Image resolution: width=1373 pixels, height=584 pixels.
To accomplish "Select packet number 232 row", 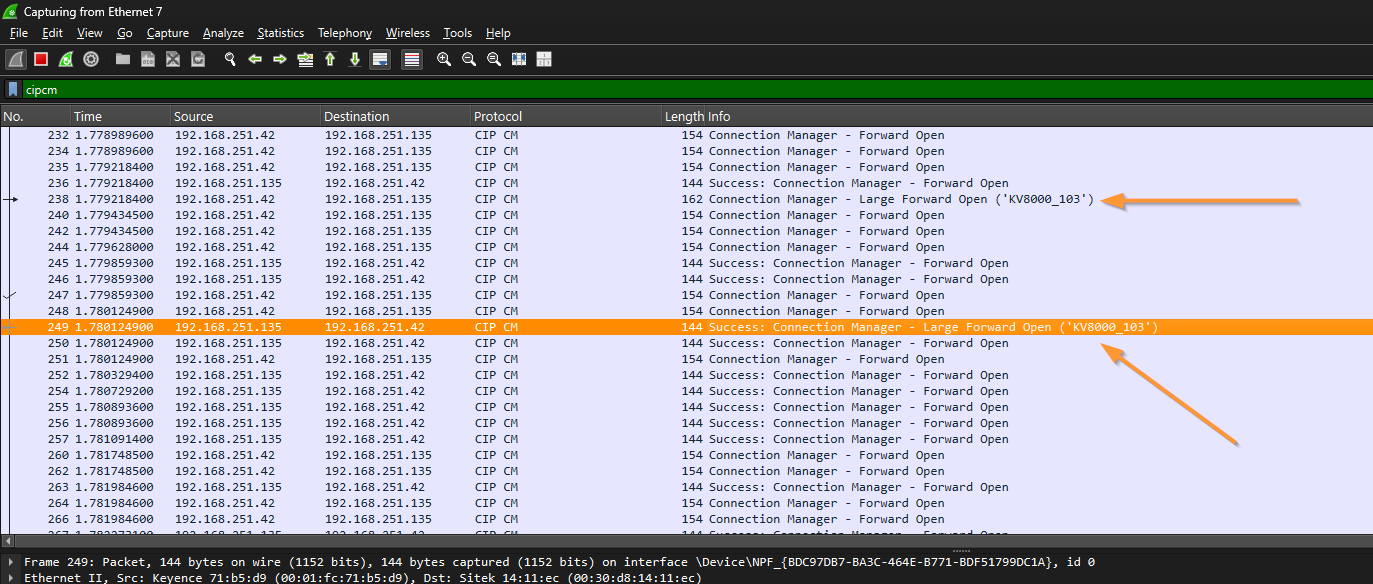I will (x=686, y=135).
